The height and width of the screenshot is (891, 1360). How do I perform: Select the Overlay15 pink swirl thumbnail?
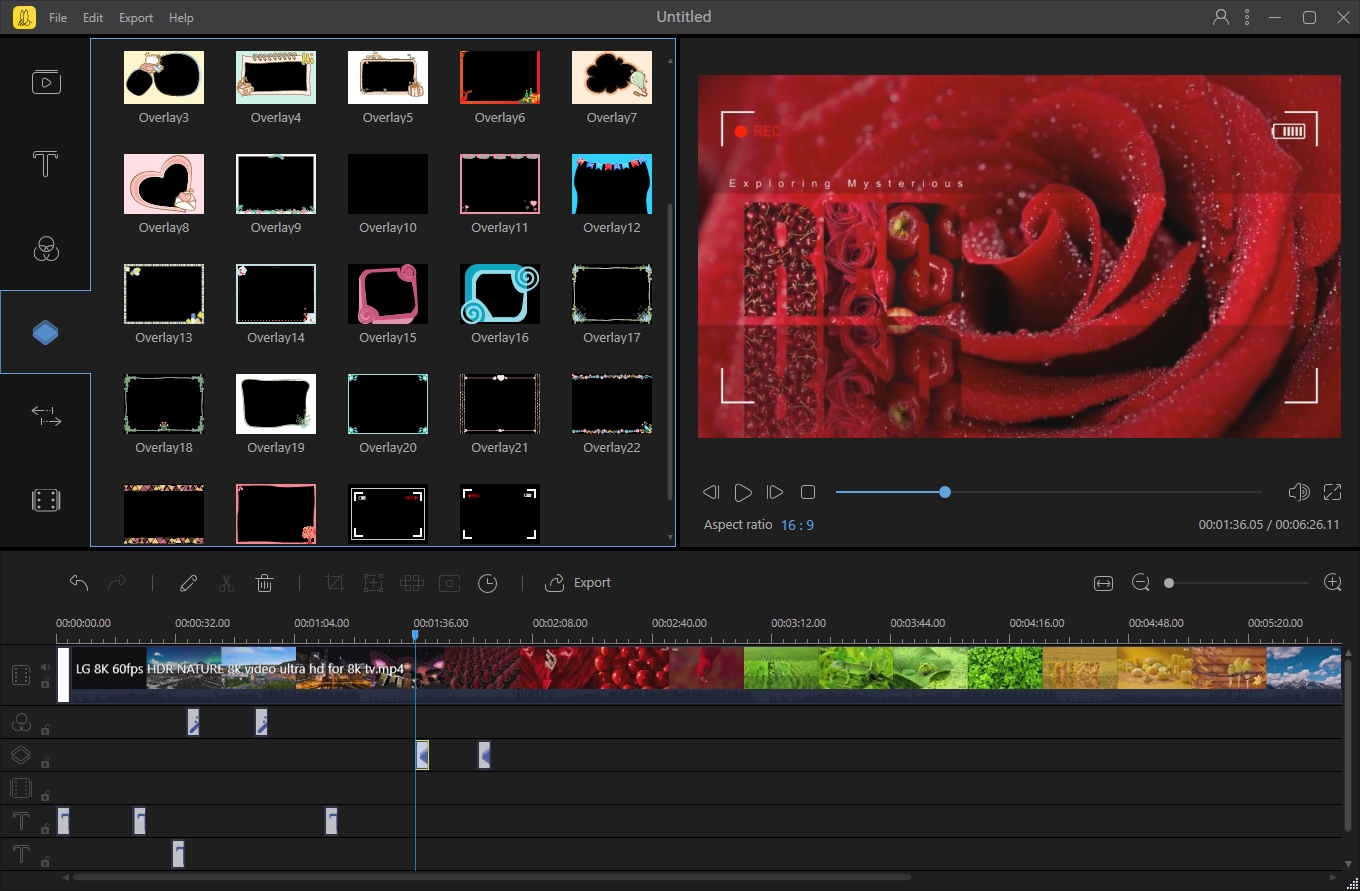[x=388, y=294]
